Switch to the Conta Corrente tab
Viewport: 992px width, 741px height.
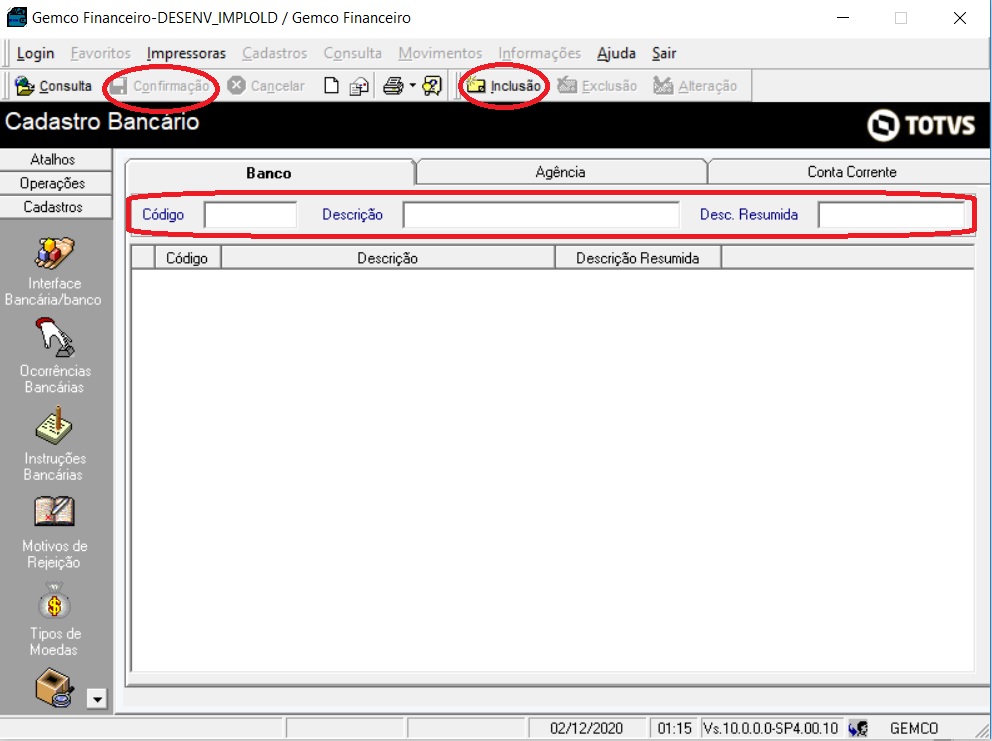tap(852, 171)
